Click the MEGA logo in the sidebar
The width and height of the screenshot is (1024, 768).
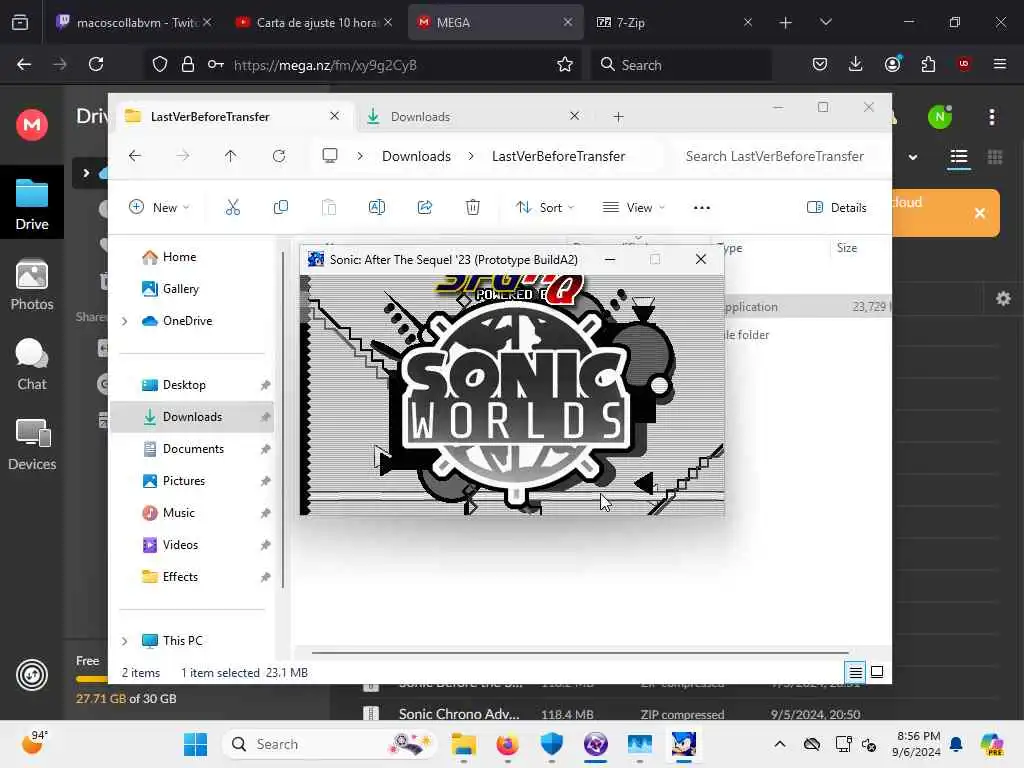[32, 124]
